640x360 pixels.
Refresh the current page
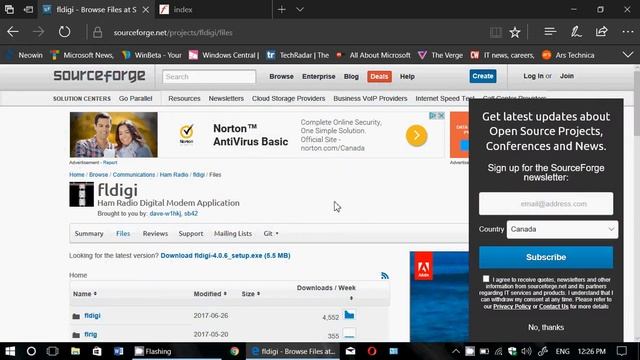64,32
